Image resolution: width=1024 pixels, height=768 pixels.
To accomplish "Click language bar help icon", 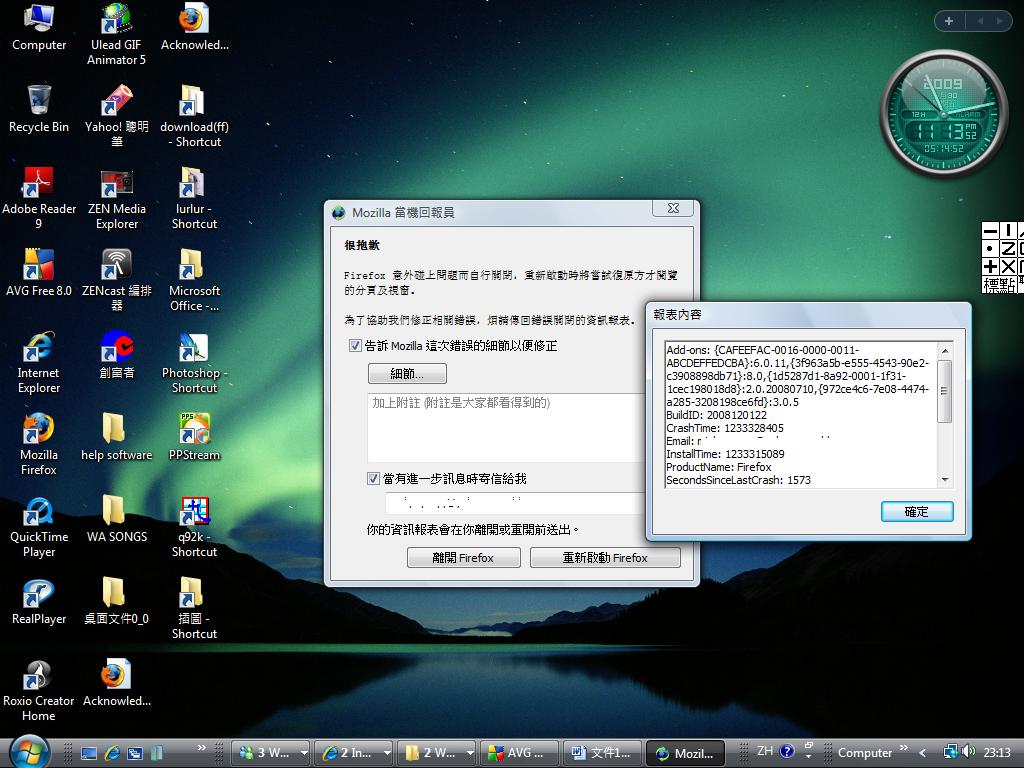I will (x=787, y=751).
